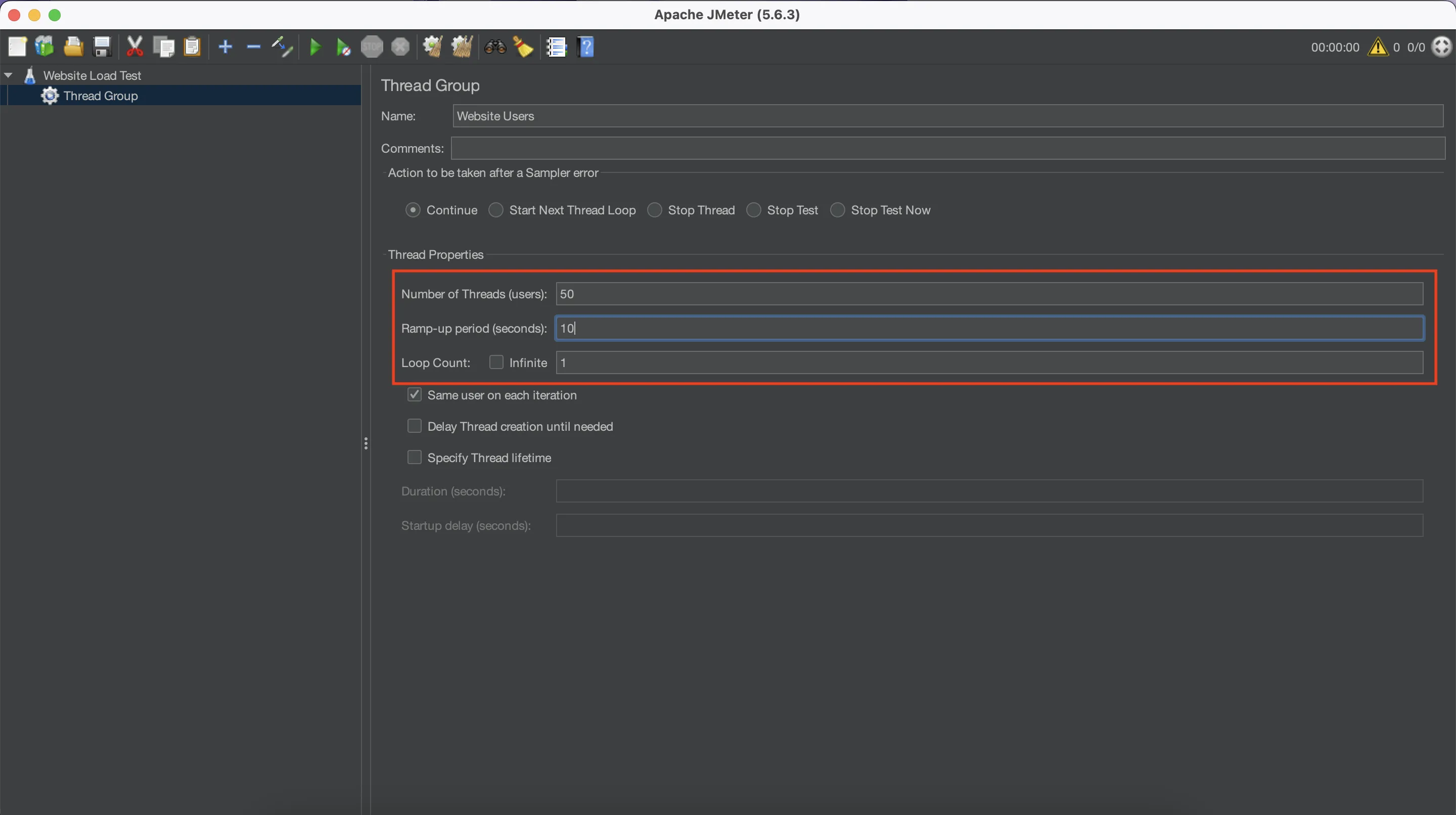Open Function Helper dialog icon

coord(557,47)
